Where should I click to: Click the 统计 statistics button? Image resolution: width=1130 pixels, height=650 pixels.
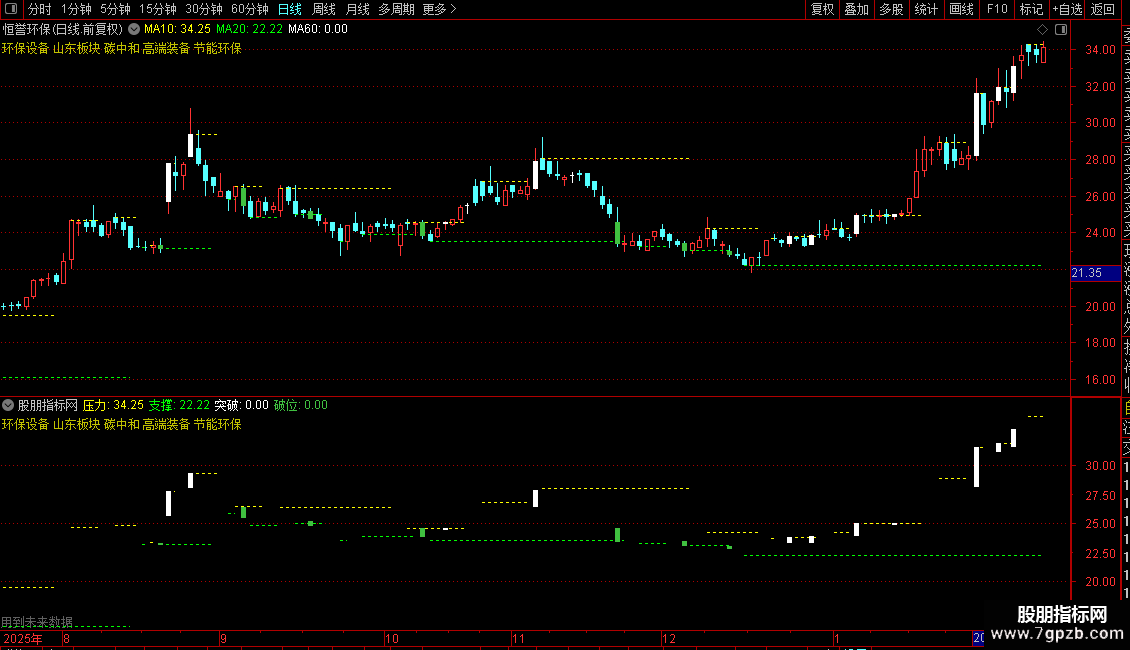point(926,9)
